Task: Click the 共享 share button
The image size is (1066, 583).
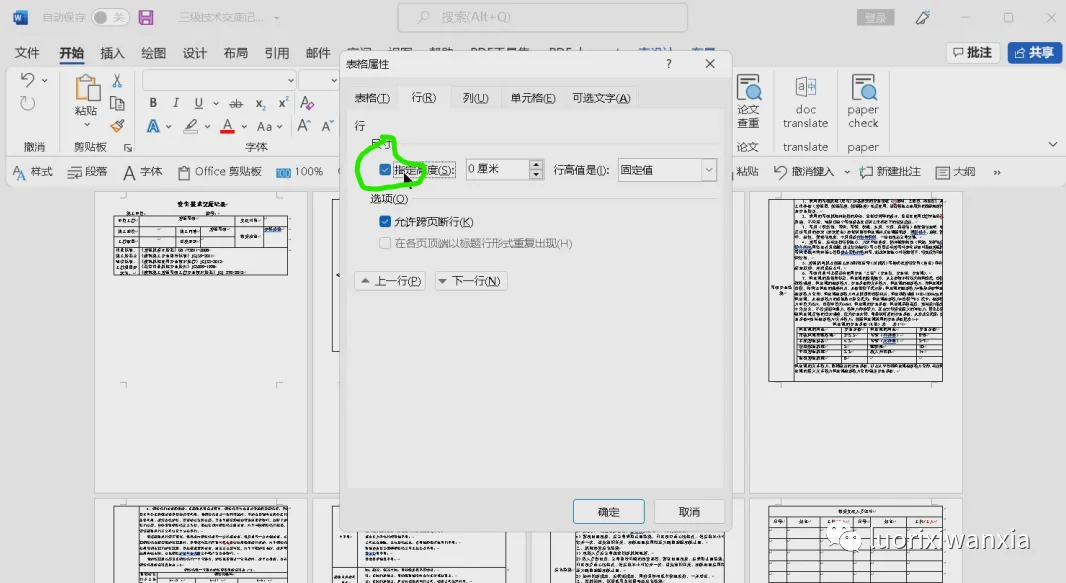Action: (x=1034, y=52)
